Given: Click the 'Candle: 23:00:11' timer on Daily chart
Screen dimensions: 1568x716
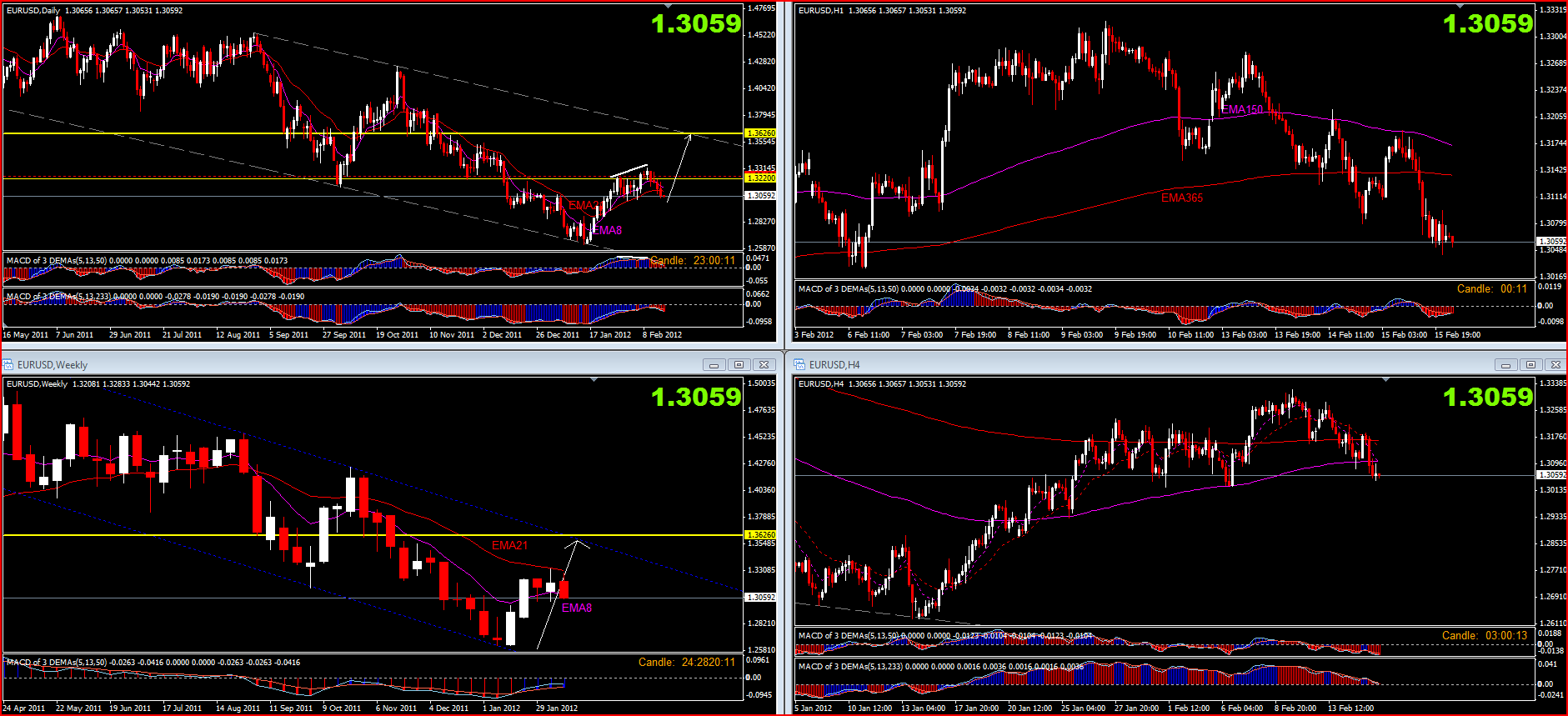Looking at the screenshot, I should pyautogui.click(x=693, y=261).
